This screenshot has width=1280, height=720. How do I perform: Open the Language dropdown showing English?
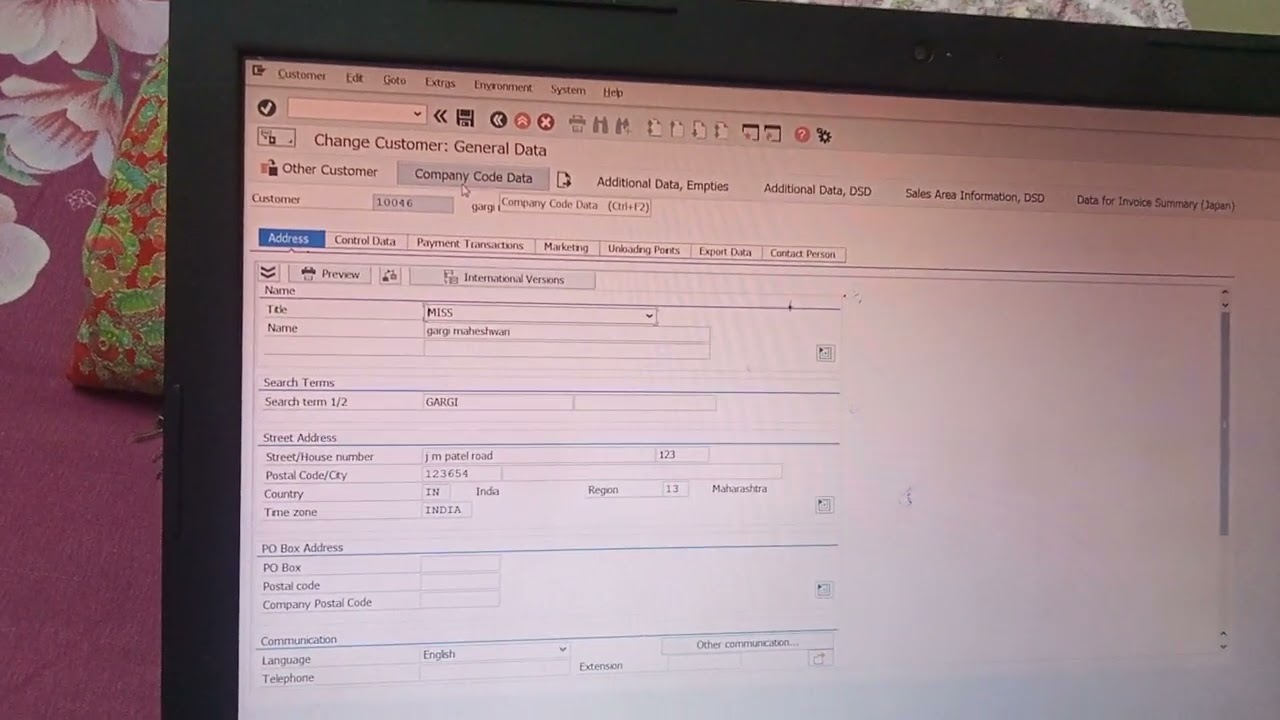pos(562,650)
